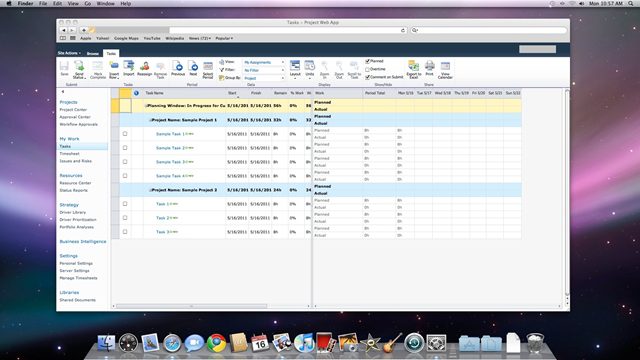Screen dimensions: 640x360
Task: Click the Send Status ribbon icon
Action: (79, 69)
